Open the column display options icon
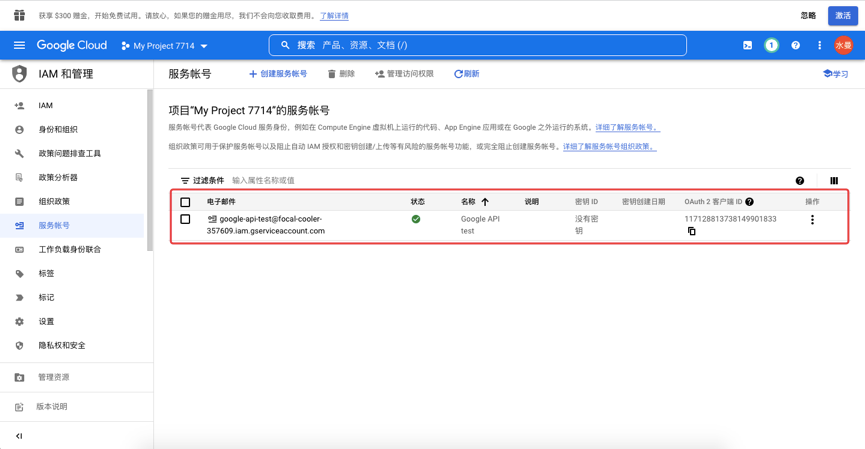Viewport: 865px width, 449px height. pos(834,180)
